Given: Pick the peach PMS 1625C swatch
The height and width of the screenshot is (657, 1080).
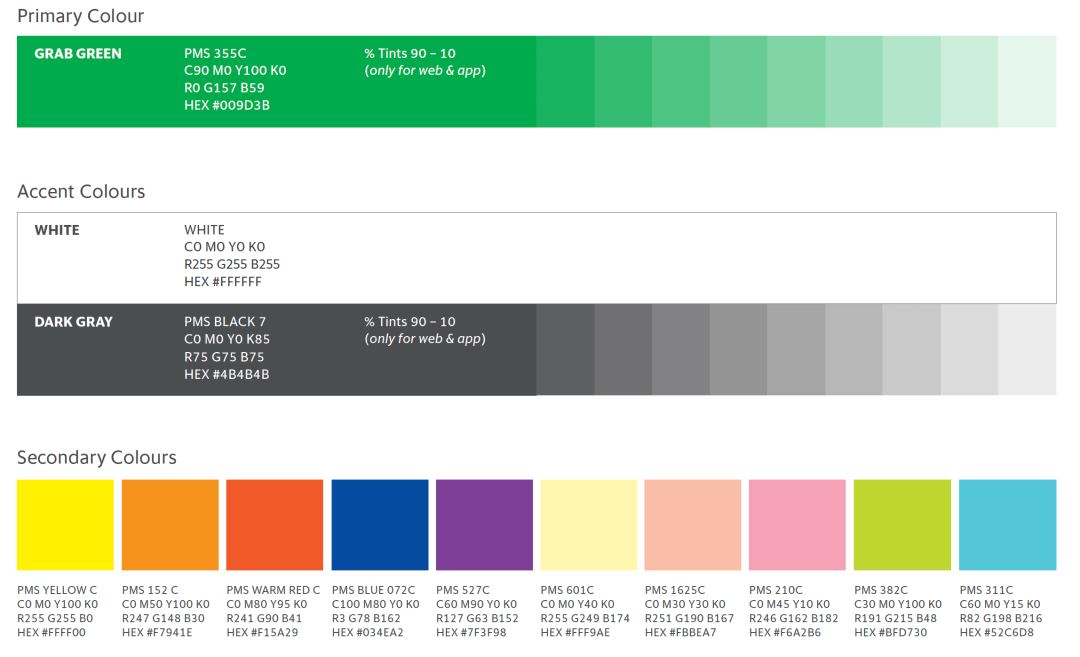Looking at the screenshot, I should (x=693, y=525).
